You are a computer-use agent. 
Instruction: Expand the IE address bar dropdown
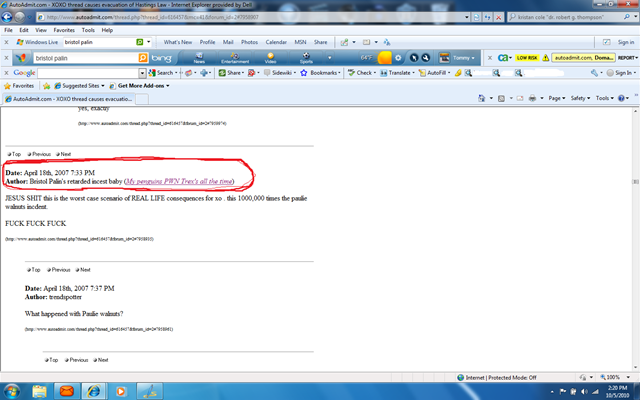(x=467, y=17)
